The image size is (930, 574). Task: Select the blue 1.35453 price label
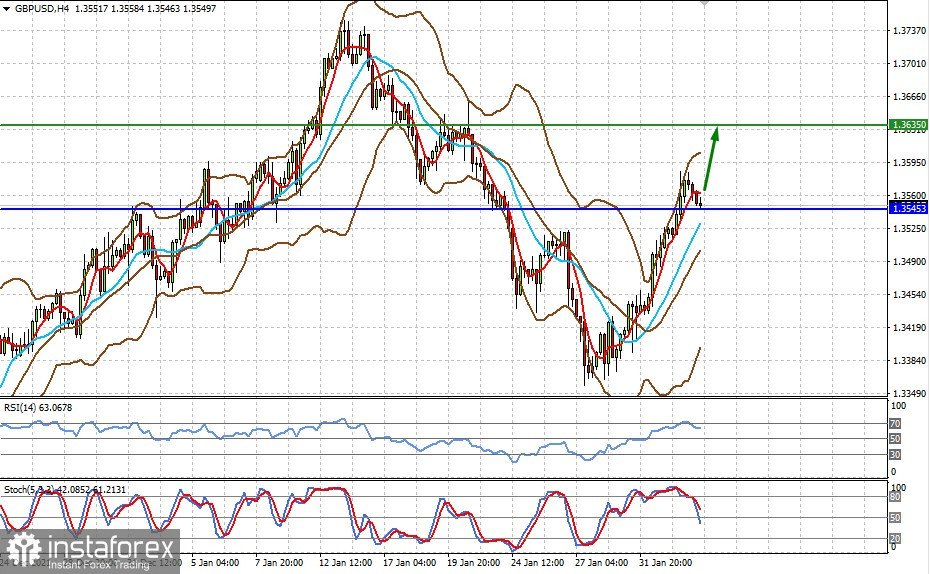tap(909, 208)
